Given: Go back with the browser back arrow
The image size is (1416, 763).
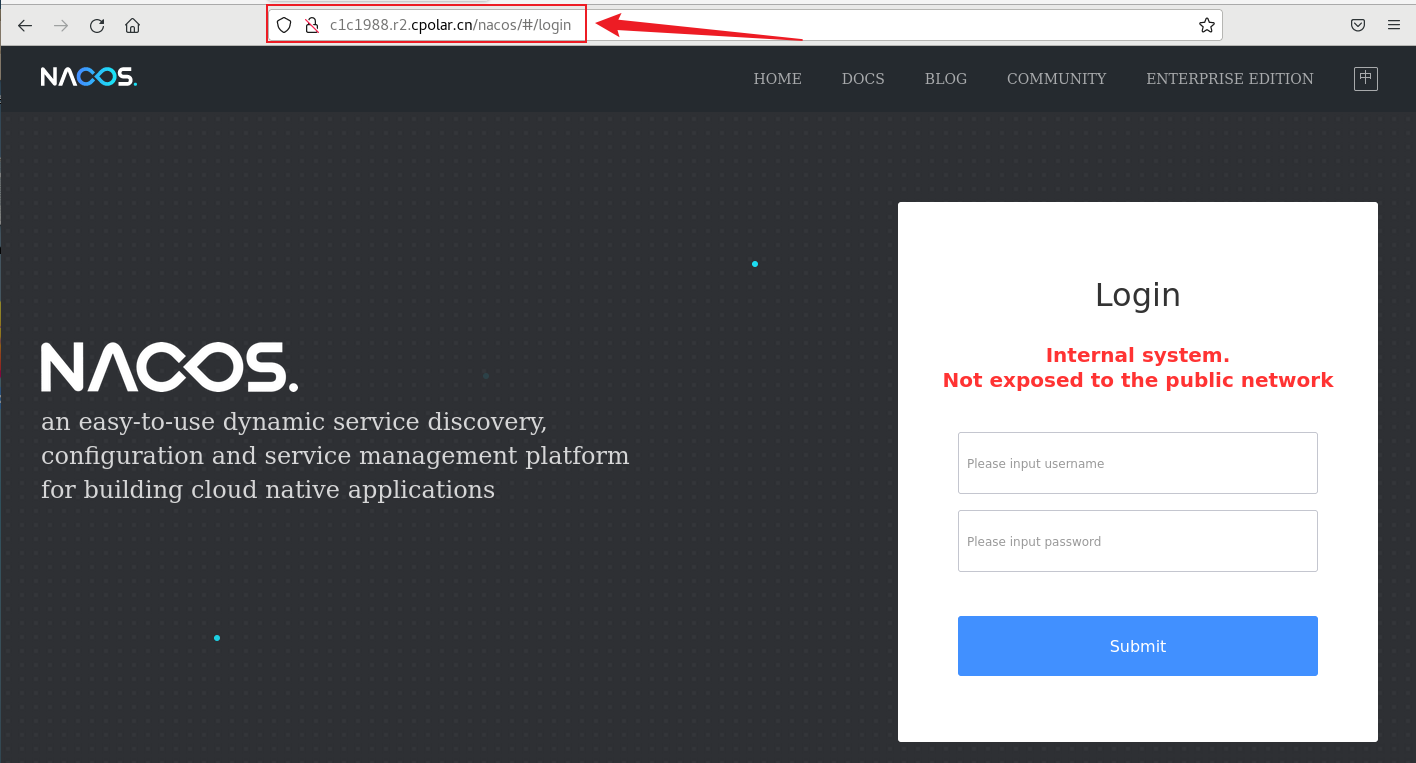Looking at the screenshot, I should 25,26.
